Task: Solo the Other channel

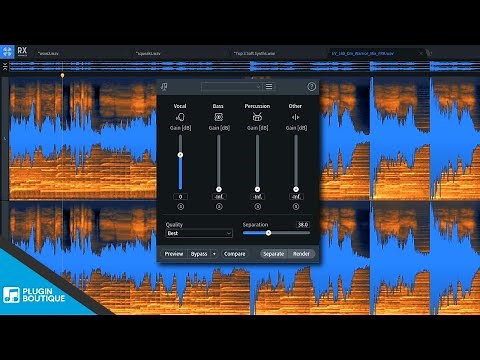Action: click(296, 207)
